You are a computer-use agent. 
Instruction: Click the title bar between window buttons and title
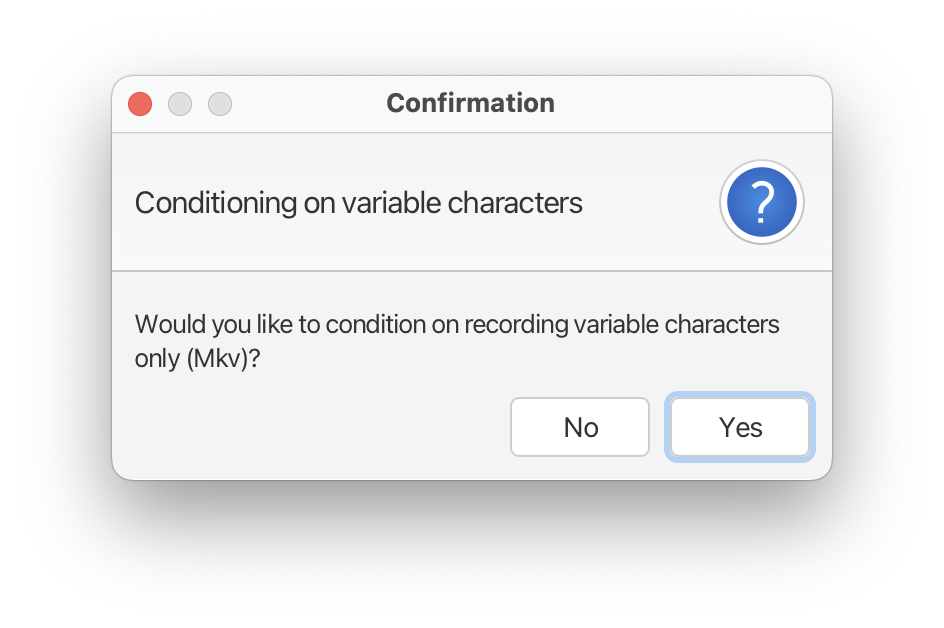308,104
